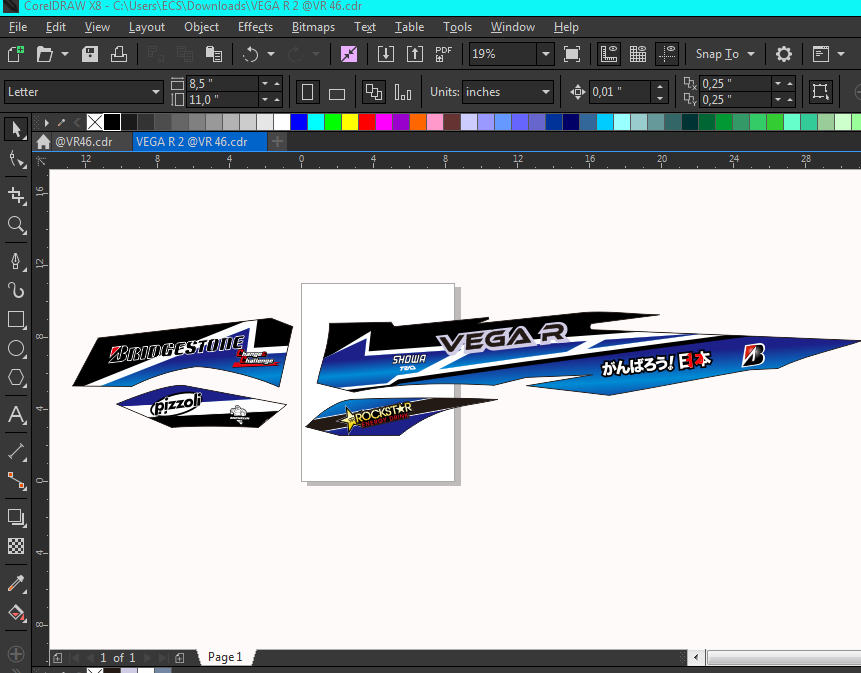This screenshot has width=861, height=673.
Task: Toggle full-screen preview button
Action: [x=572, y=54]
